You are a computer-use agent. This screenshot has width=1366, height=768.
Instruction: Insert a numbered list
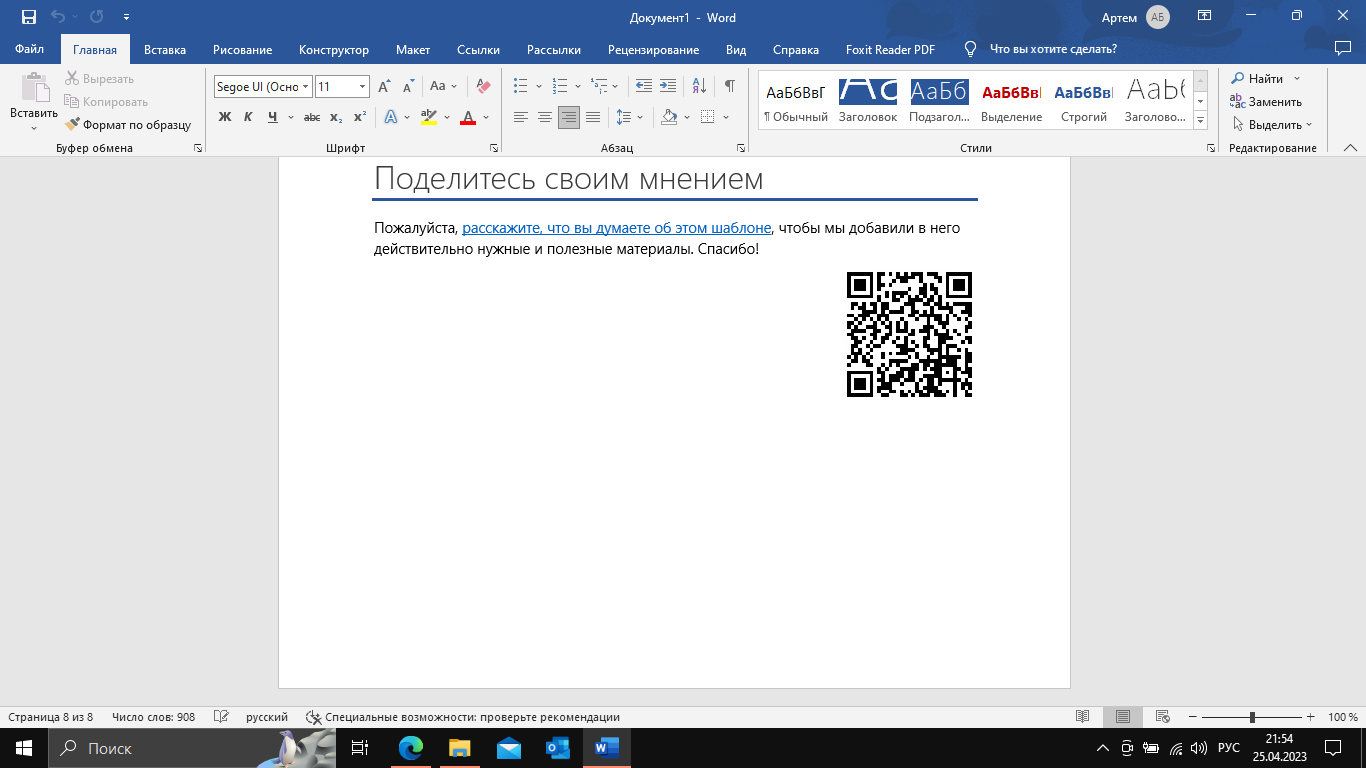click(560, 86)
